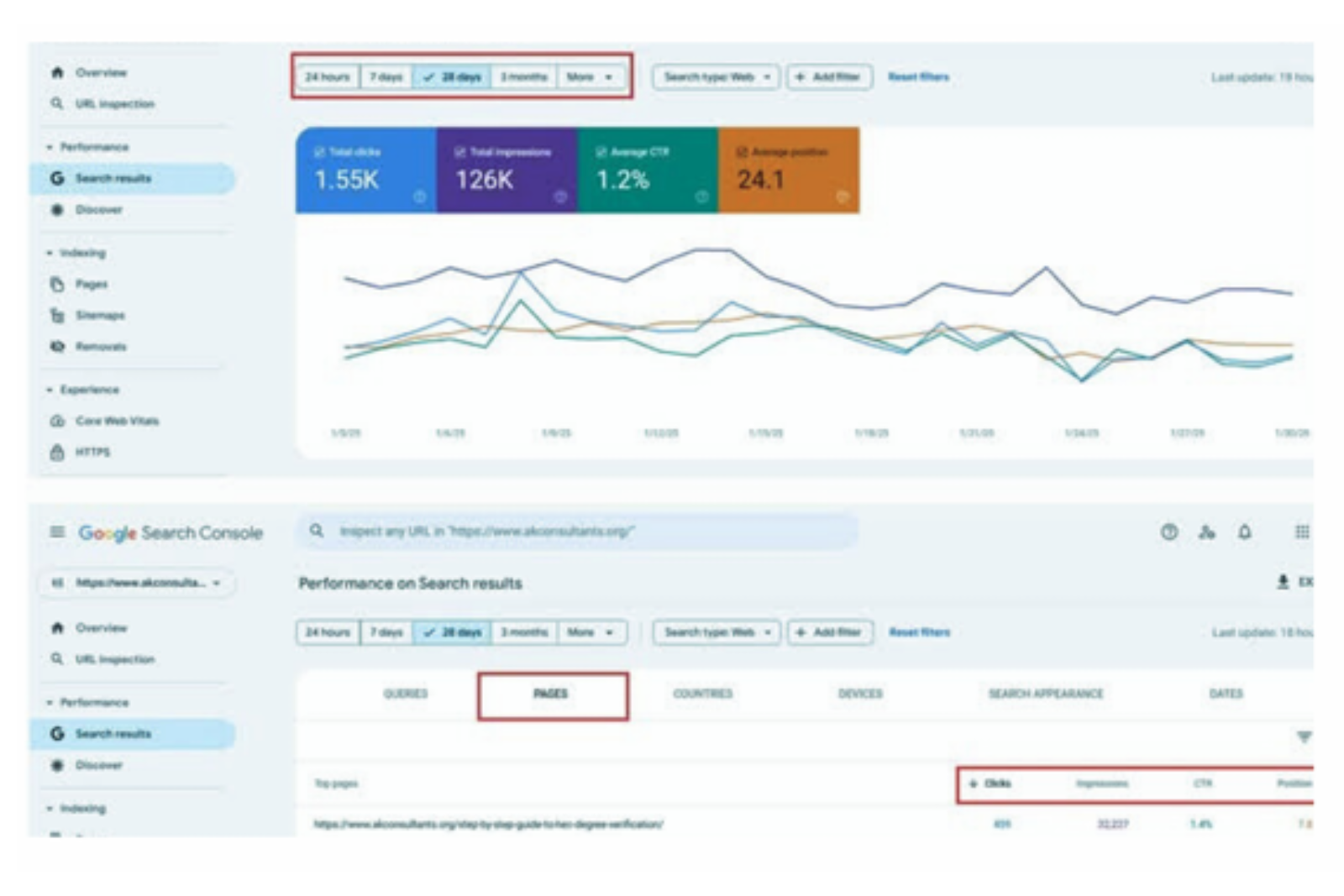
Task: Open Core Web Vitals in the sidebar
Action: point(117,421)
